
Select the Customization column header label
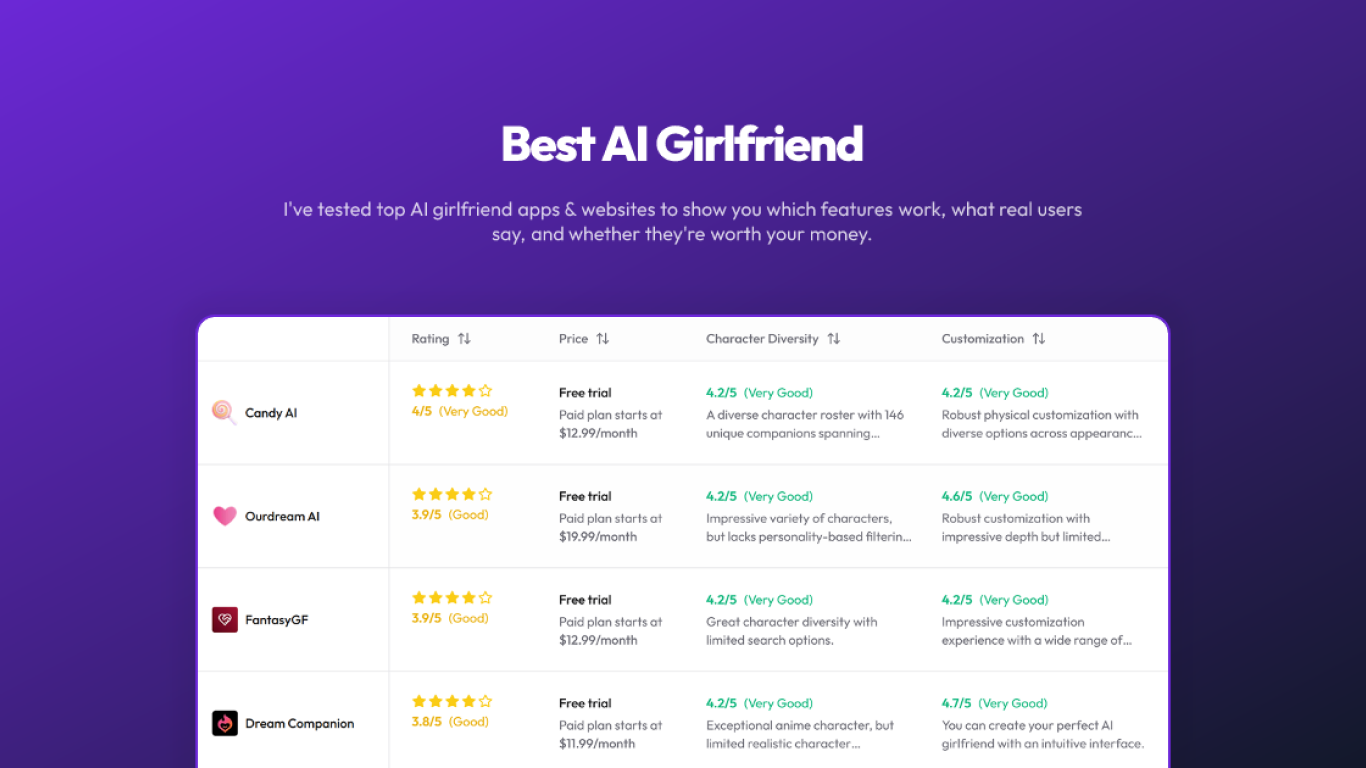coord(983,339)
